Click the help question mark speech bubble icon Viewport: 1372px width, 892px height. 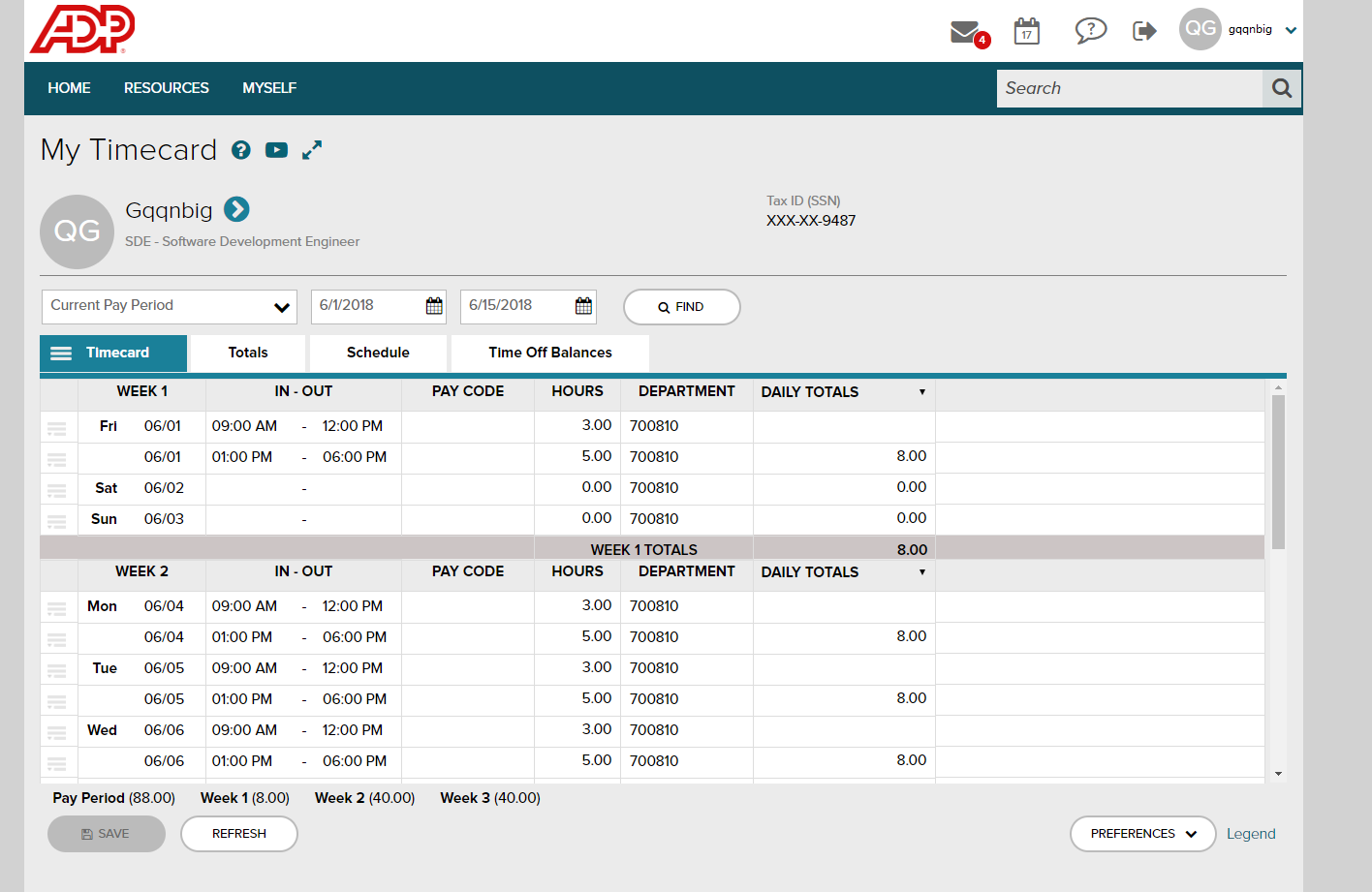(1090, 30)
